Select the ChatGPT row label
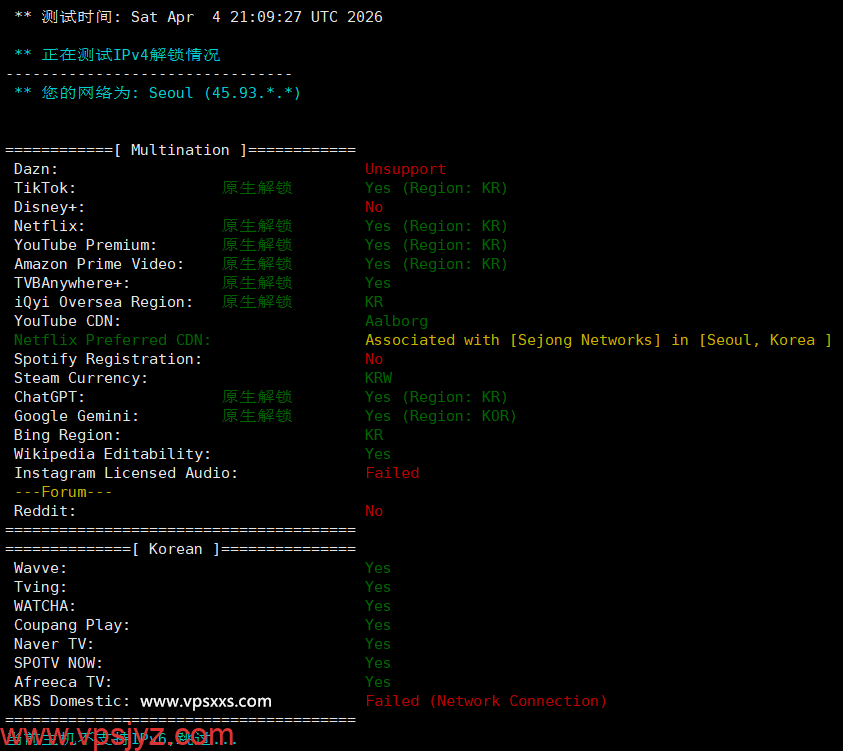The width and height of the screenshot is (843, 751). click(49, 397)
